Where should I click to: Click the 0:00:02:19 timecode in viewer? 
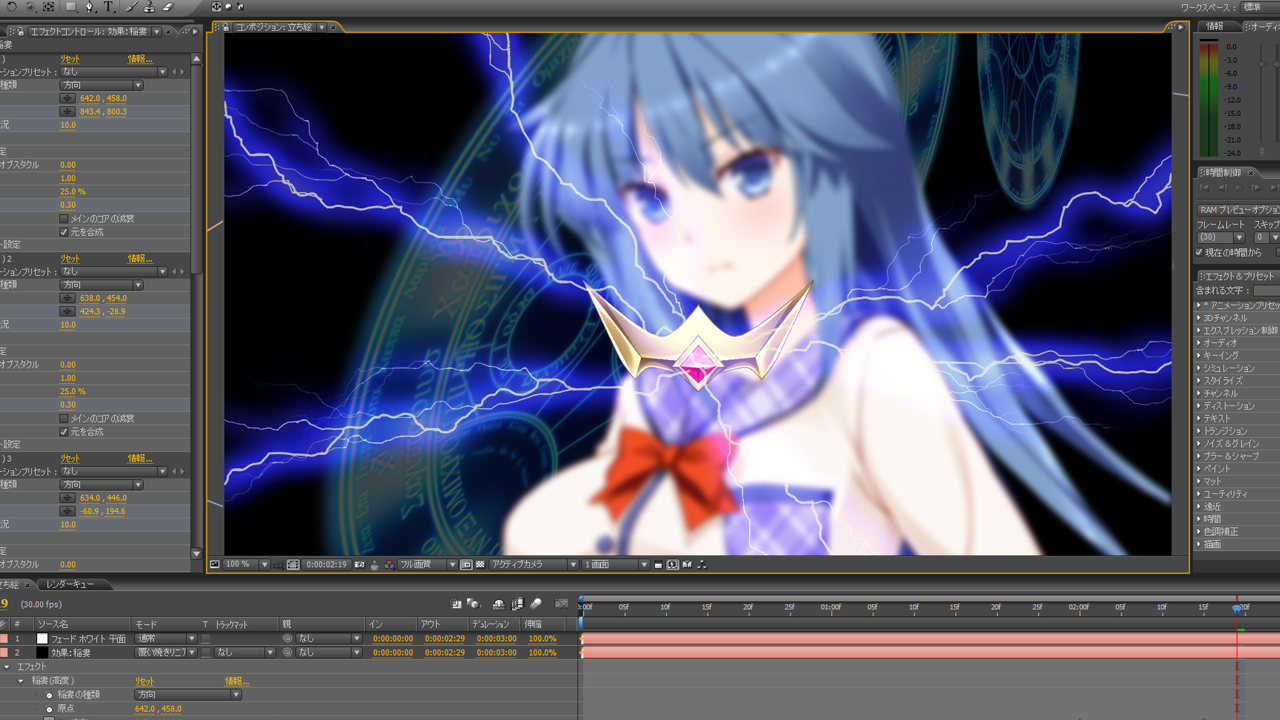coord(326,564)
